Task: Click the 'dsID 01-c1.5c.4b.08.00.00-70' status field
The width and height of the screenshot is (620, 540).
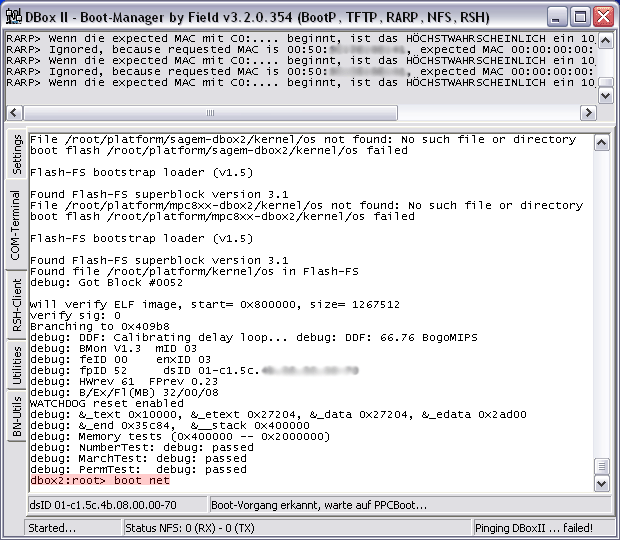Action: pos(117,505)
